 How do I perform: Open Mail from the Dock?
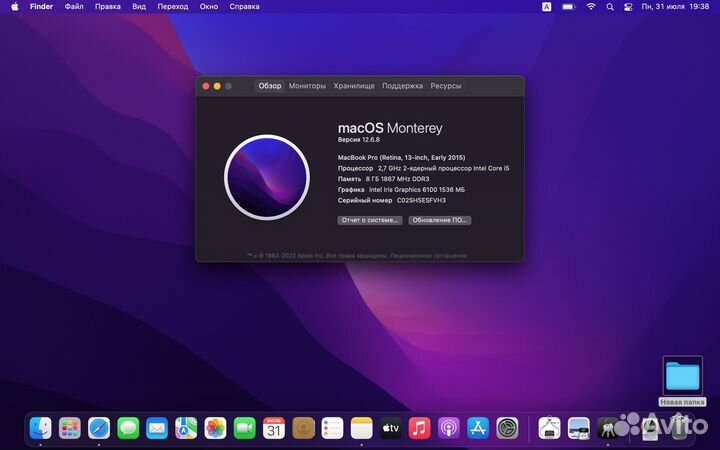[157, 428]
